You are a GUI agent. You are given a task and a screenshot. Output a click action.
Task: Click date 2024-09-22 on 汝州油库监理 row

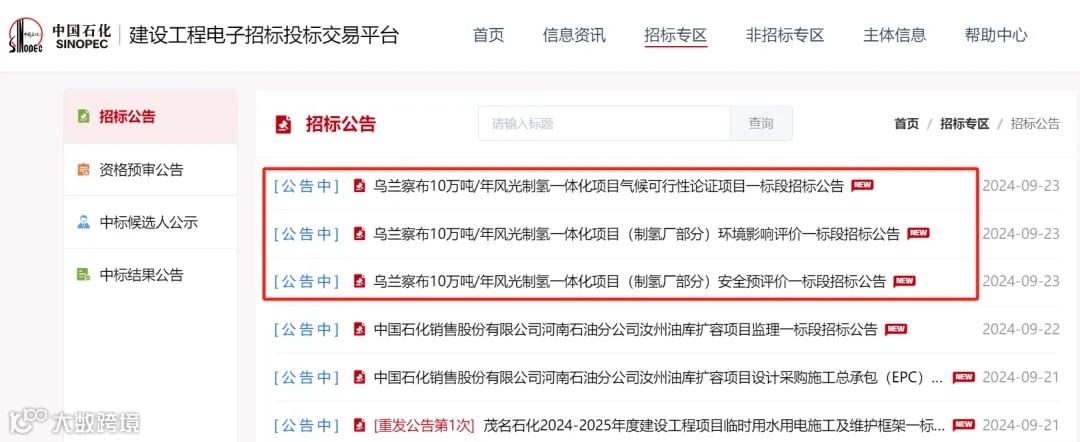(x=1021, y=330)
